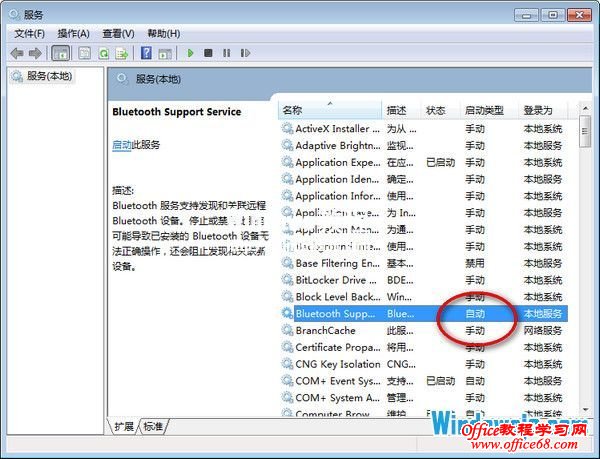The image size is (600, 459).
Task: Click gear icon of Adaptive Brightn... row
Action: point(287,145)
